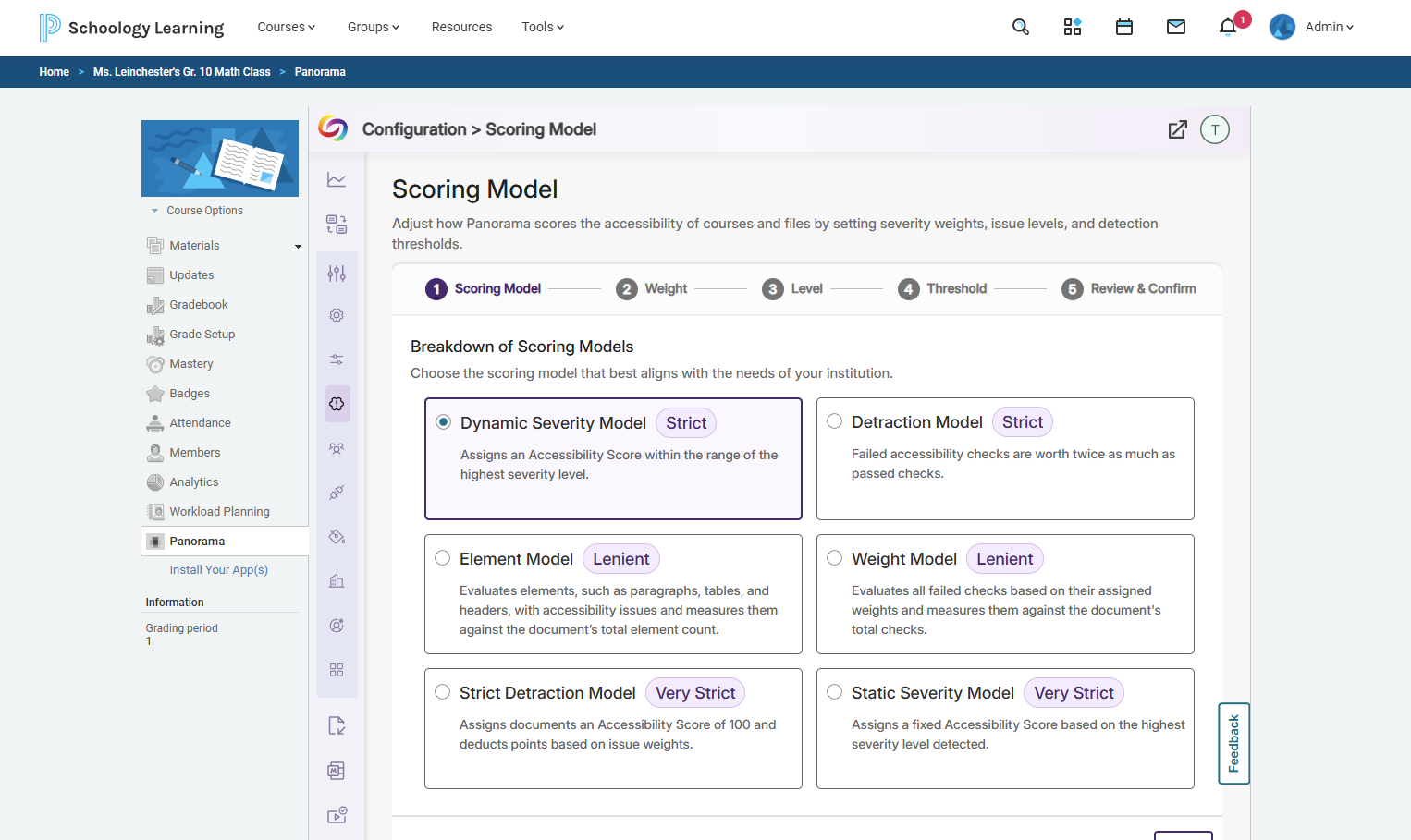Select the Dynamic Severity Model radio button

pyautogui.click(x=444, y=422)
